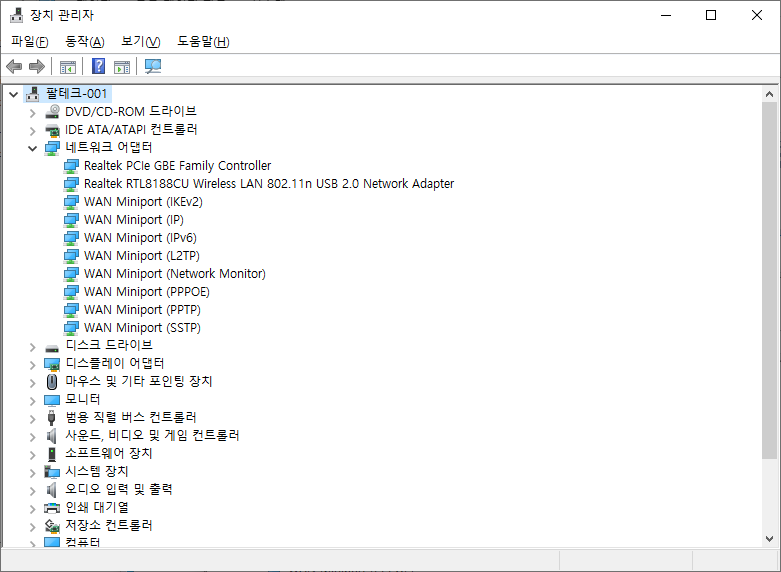This screenshot has height=572, width=781.
Task: Click the 네트워크 어댑터 category icon
Action: click(52, 148)
